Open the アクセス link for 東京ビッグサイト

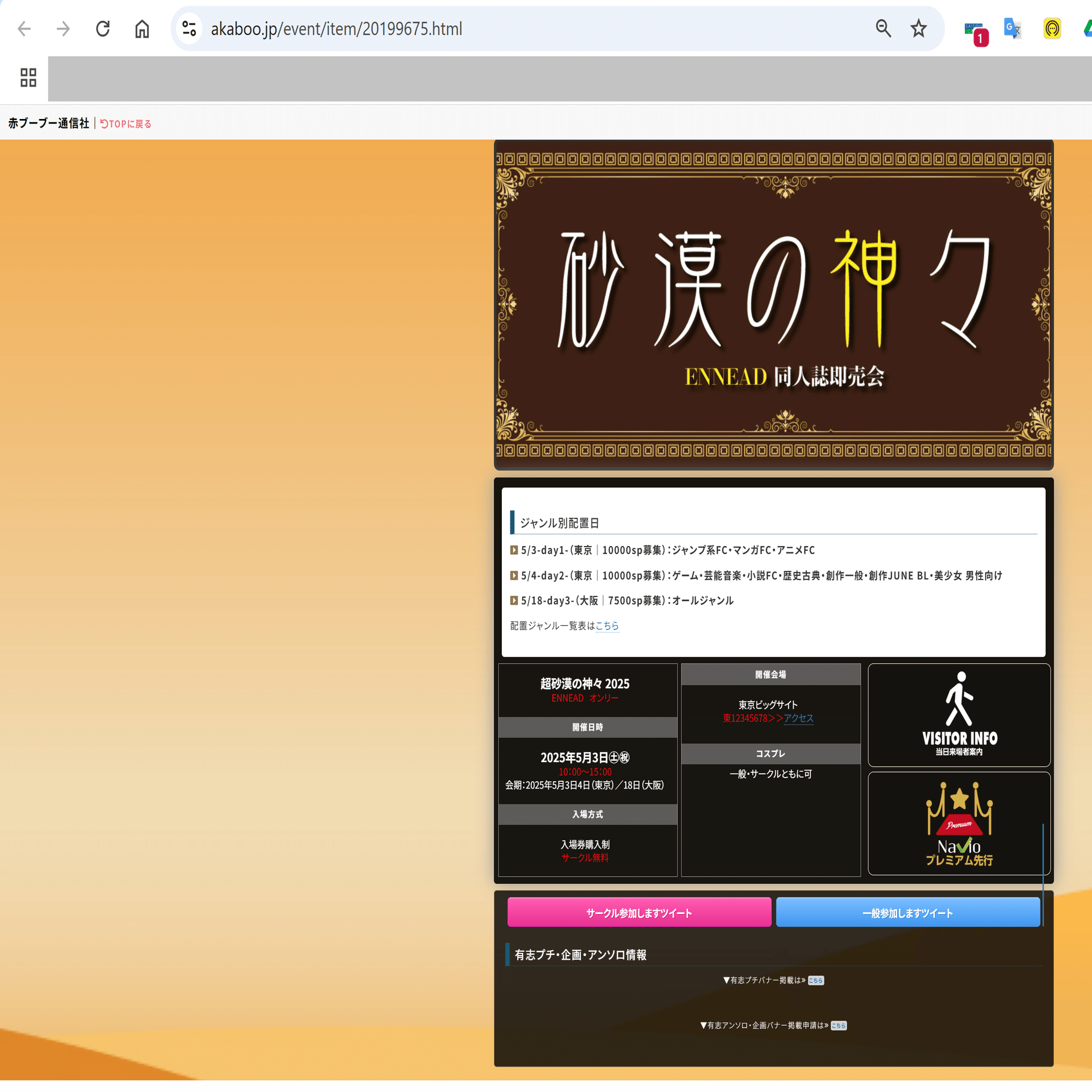pyautogui.click(x=799, y=719)
